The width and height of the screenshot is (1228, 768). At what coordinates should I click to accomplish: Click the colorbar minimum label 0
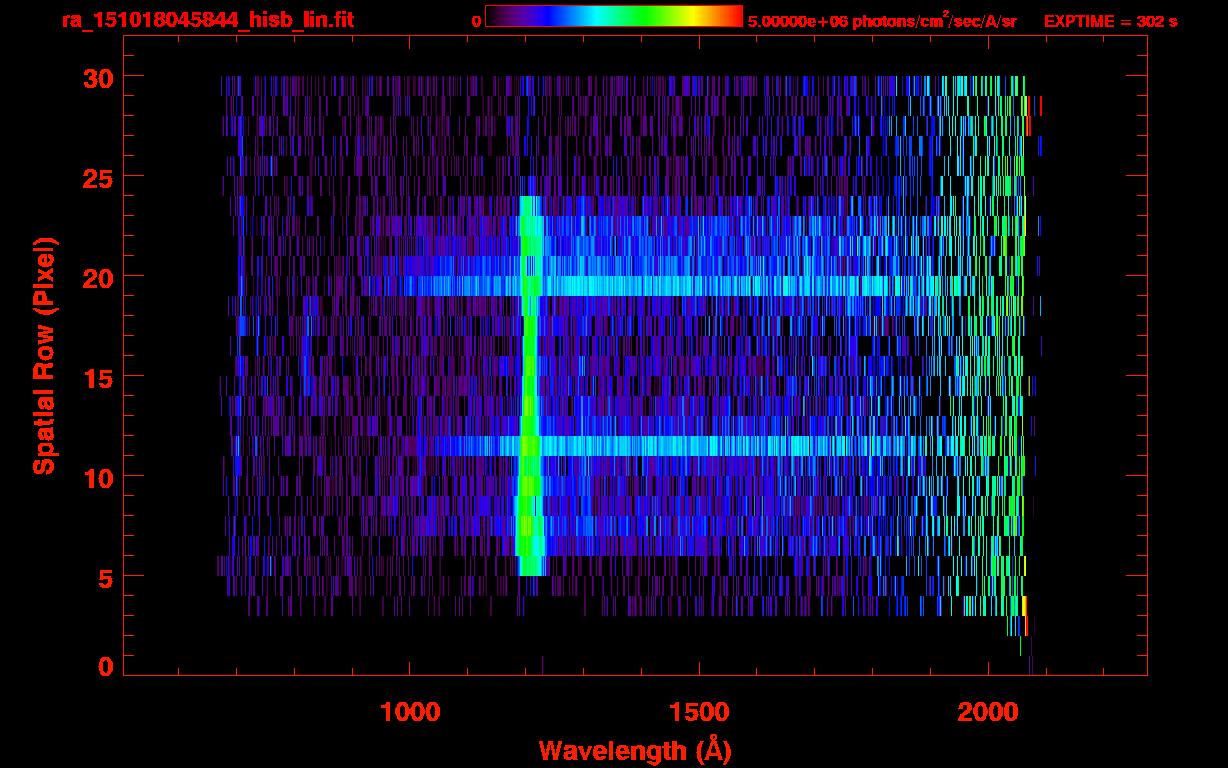click(477, 21)
